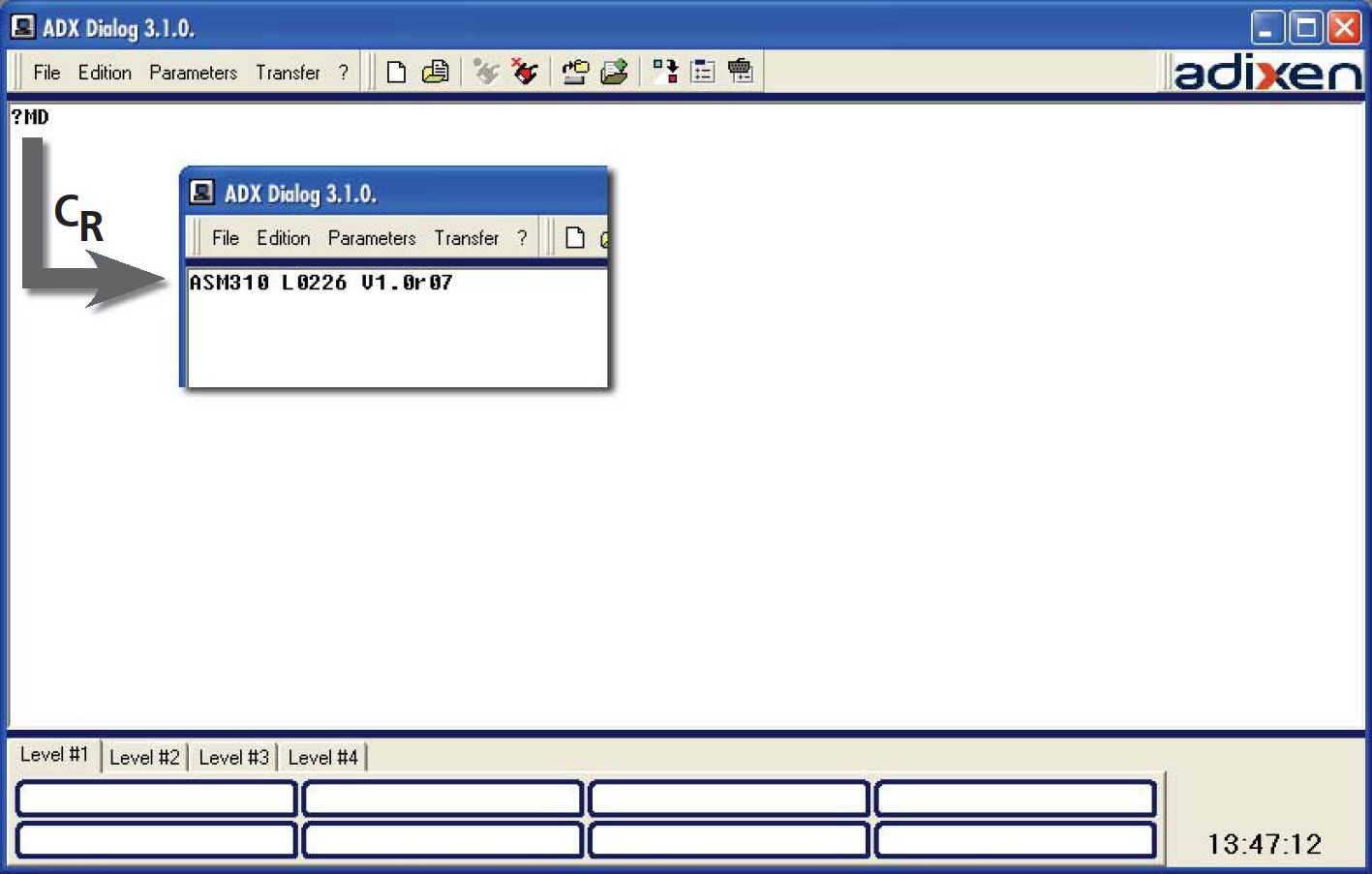Screen dimensions: 1372x874
Task: Switch to the Level #3 tab
Action: tap(233, 758)
